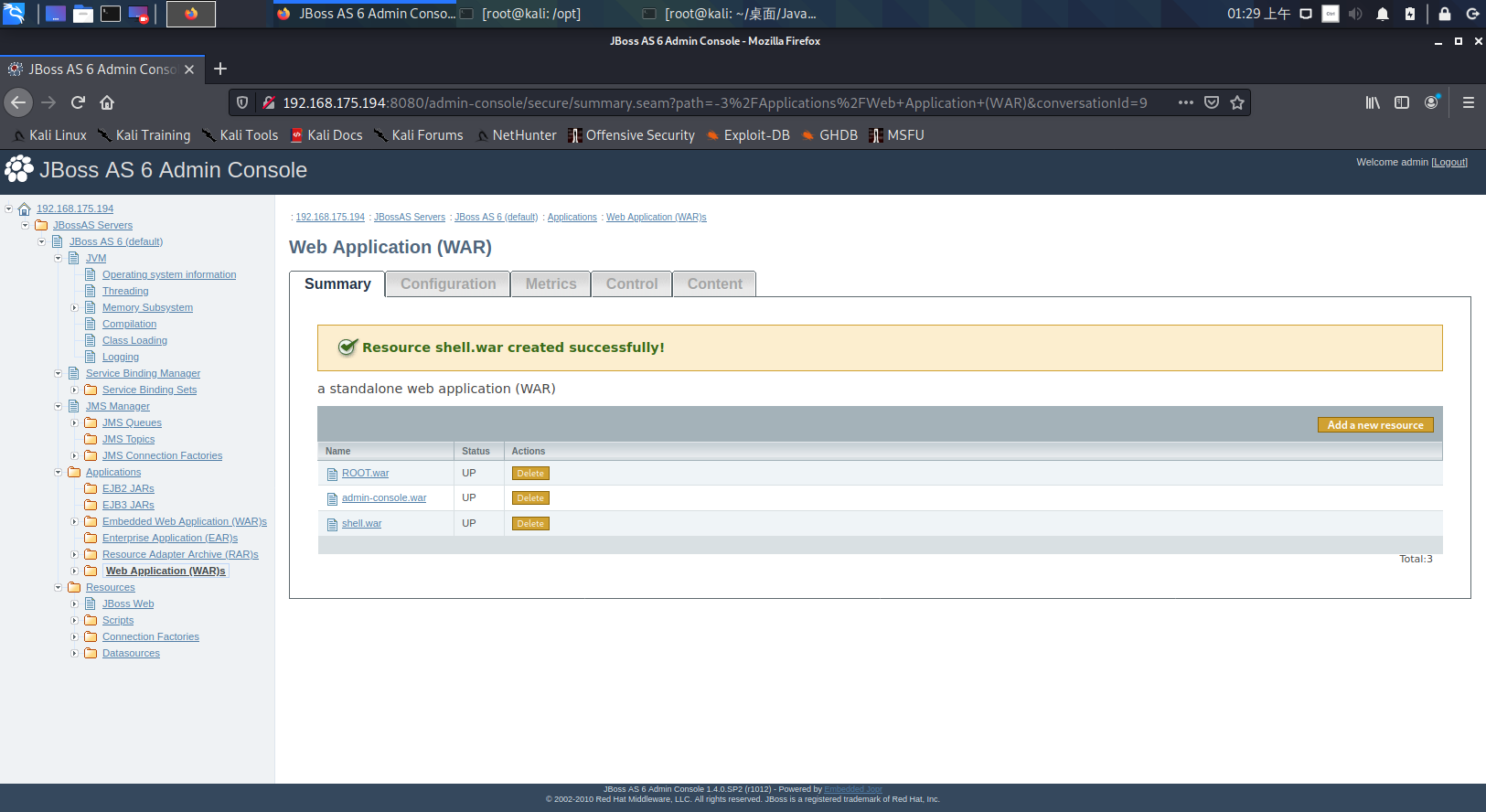Click the Firefox reload page icon
The height and width of the screenshot is (812, 1486).
(78, 102)
